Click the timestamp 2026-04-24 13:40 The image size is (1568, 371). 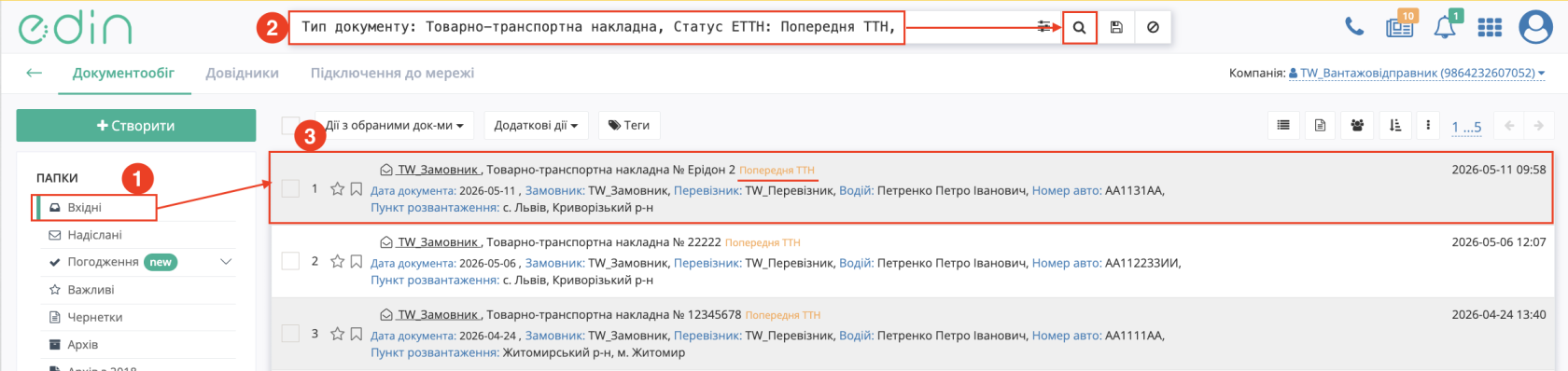(1498, 315)
